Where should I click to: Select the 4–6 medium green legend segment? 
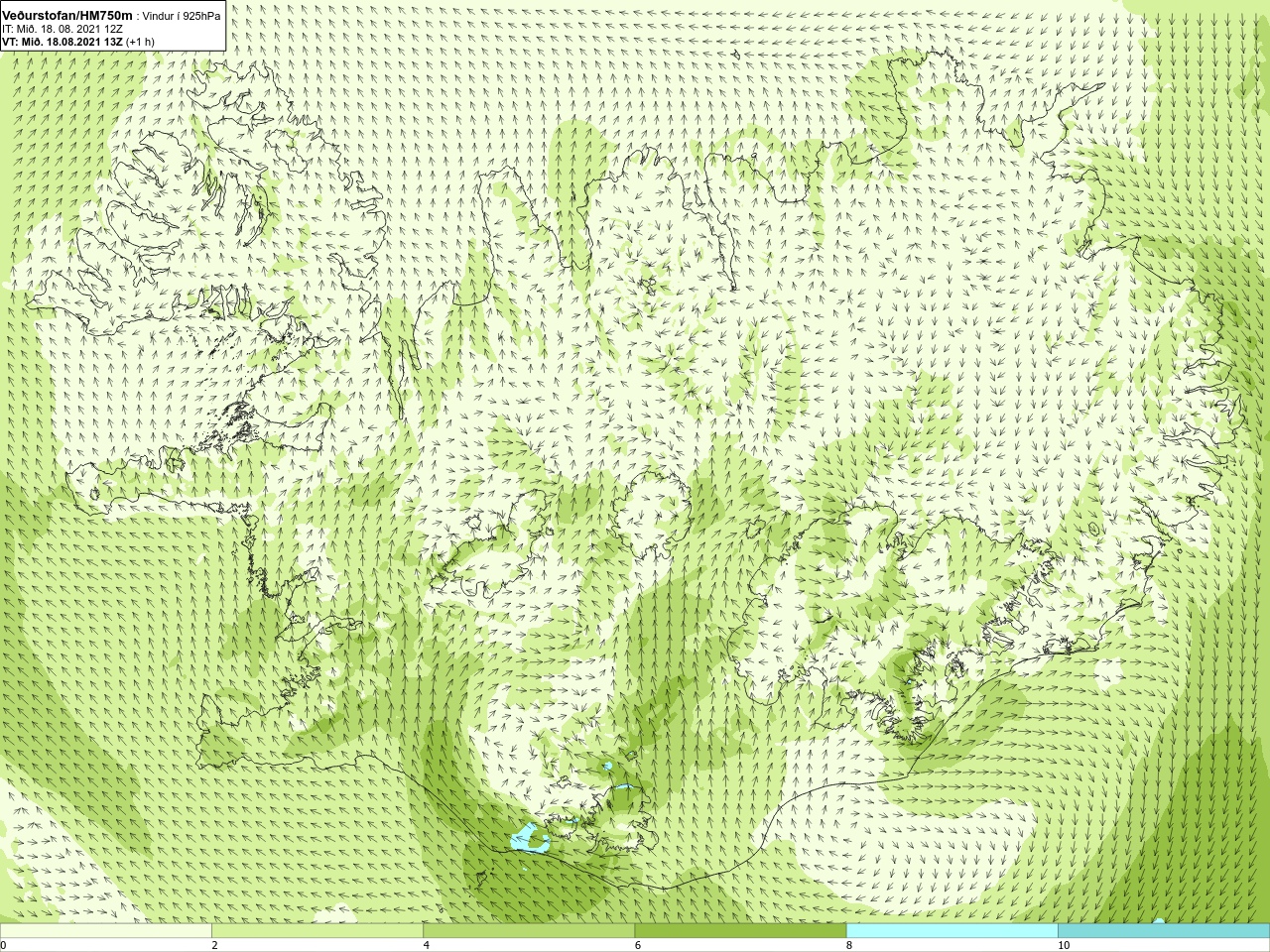point(529,931)
